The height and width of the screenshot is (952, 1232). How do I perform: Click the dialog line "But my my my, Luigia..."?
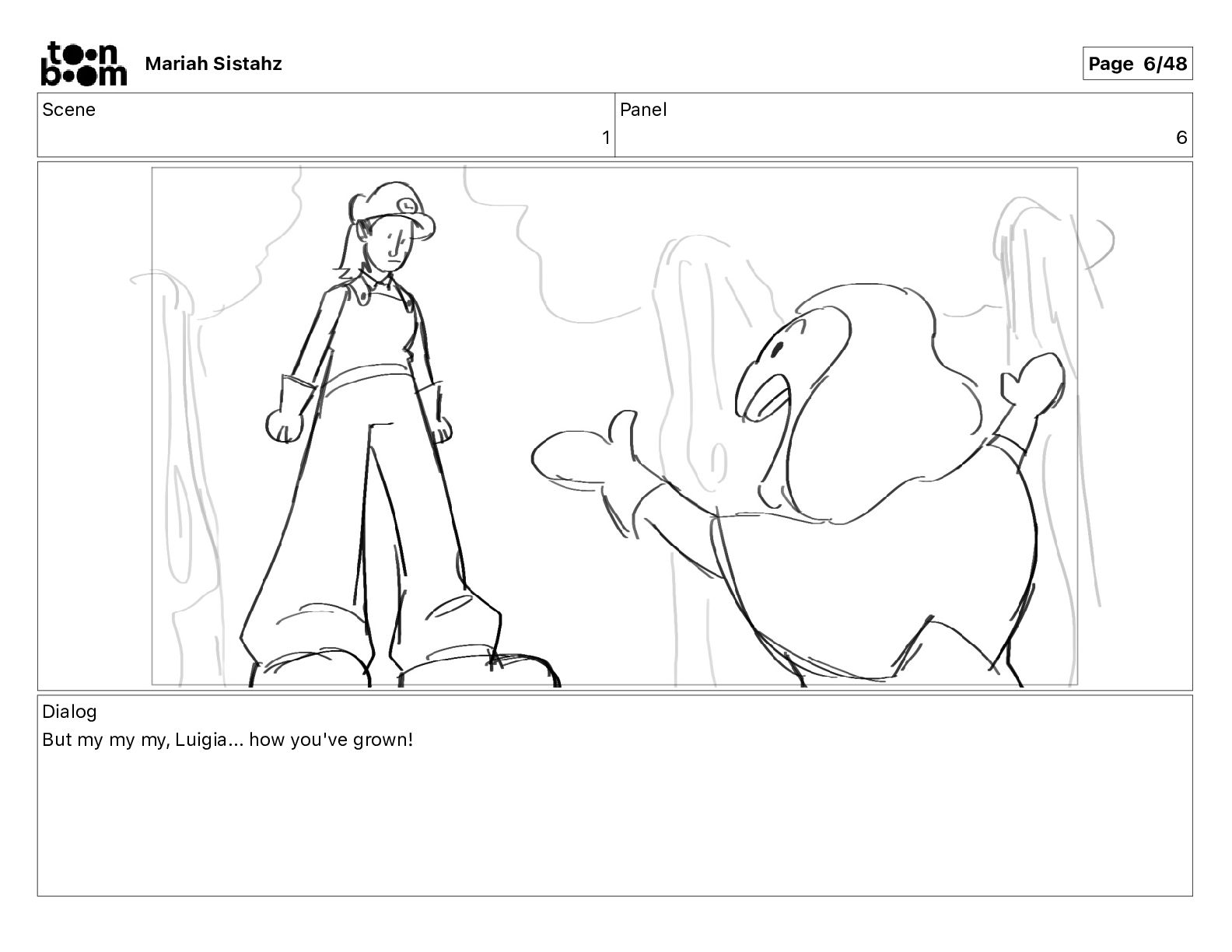pyautogui.click(x=227, y=740)
